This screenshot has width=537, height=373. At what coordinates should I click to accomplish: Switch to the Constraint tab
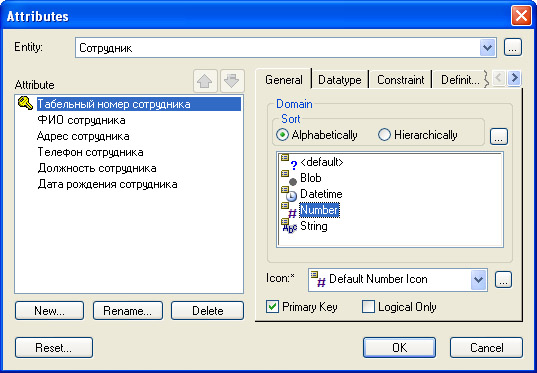coord(400,80)
